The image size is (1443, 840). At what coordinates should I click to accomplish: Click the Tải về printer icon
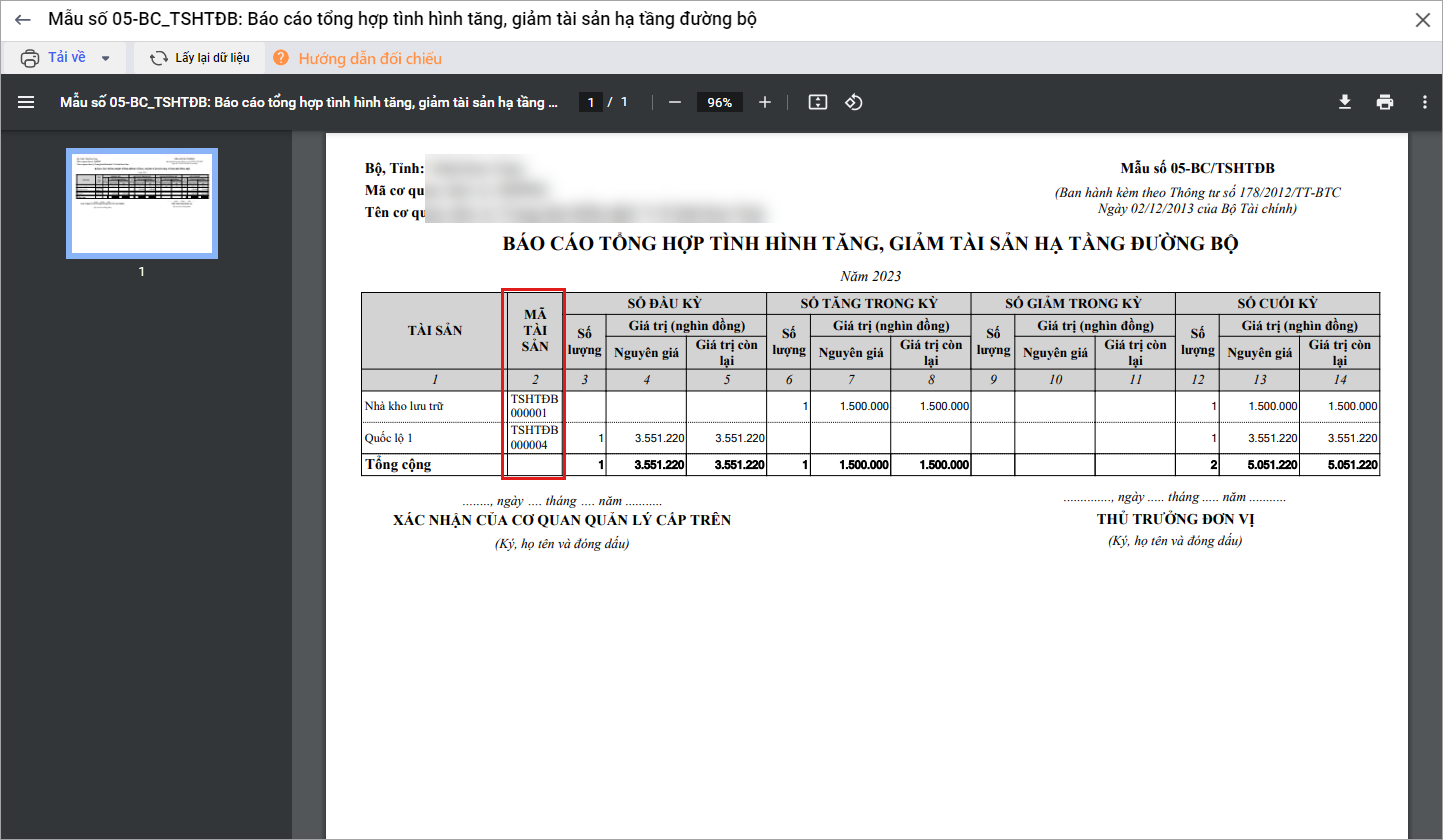(x=31, y=58)
